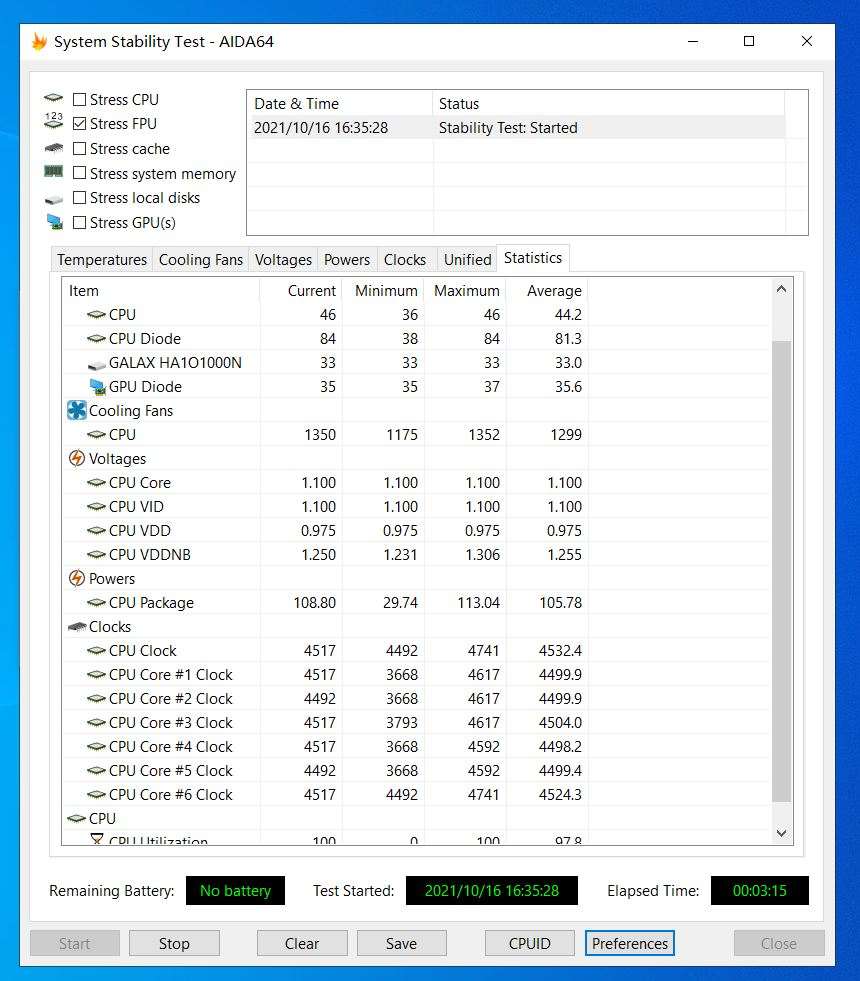Click the CPU VID row icon

point(96,506)
